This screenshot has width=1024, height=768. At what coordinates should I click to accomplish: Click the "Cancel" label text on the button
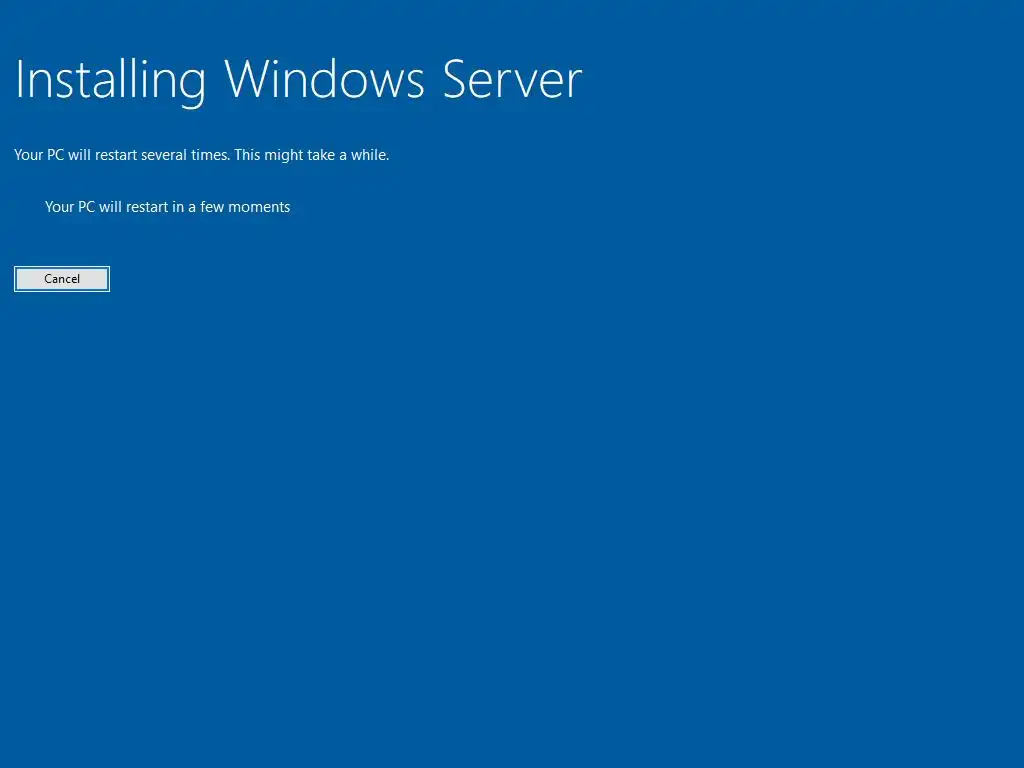[62, 279]
